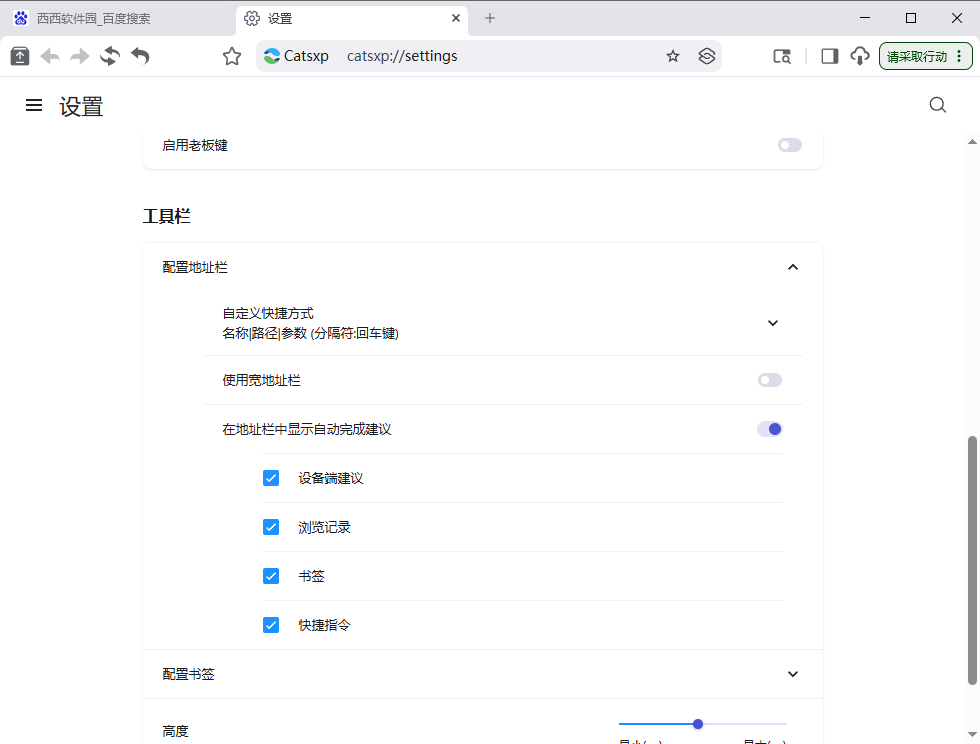The image size is (980, 744).
Task: Click the bookmark star left of address bar
Action: [x=232, y=56]
